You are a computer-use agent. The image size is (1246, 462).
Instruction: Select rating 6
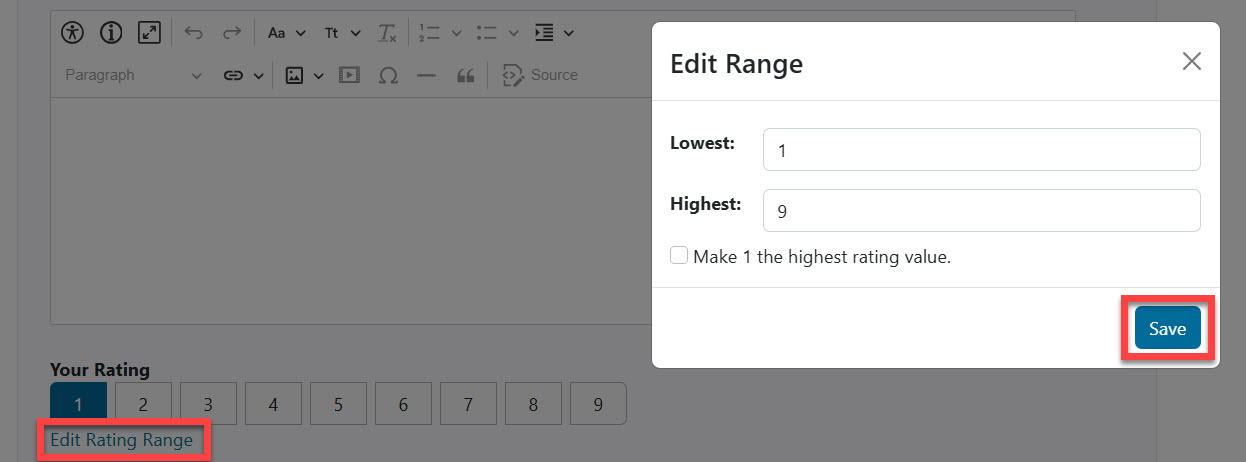(x=403, y=404)
